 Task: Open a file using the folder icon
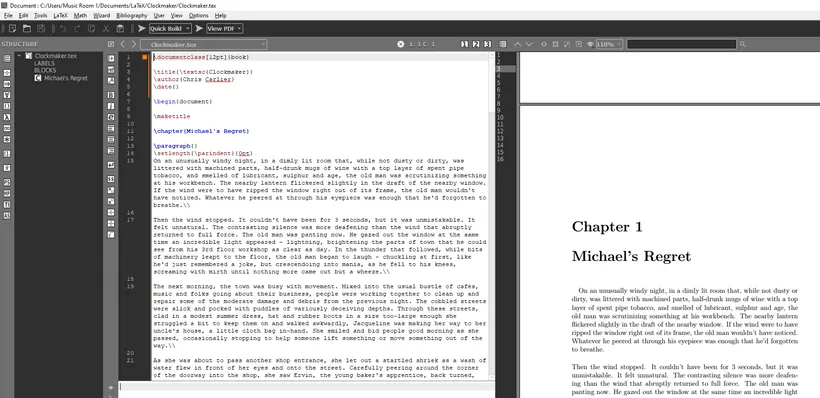[x=27, y=28]
